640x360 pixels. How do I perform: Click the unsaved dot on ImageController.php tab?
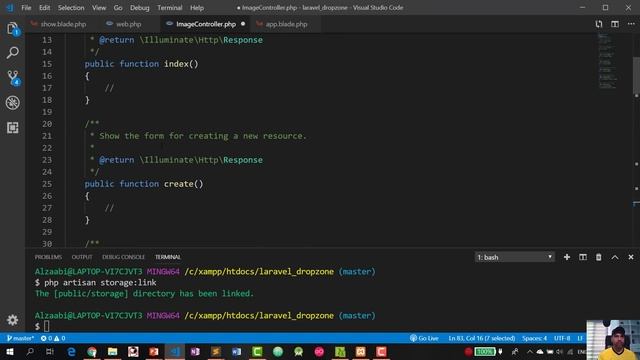point(243,24)
